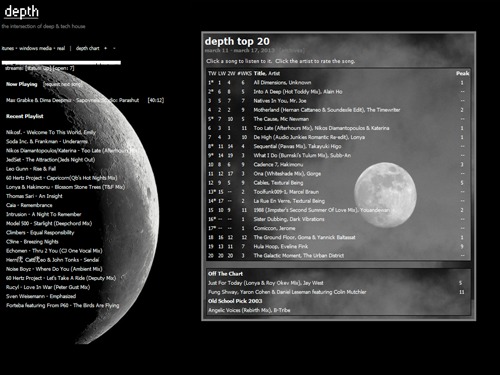Play the song All Dimensions
The image size is (500, 375).
(269, 83)
